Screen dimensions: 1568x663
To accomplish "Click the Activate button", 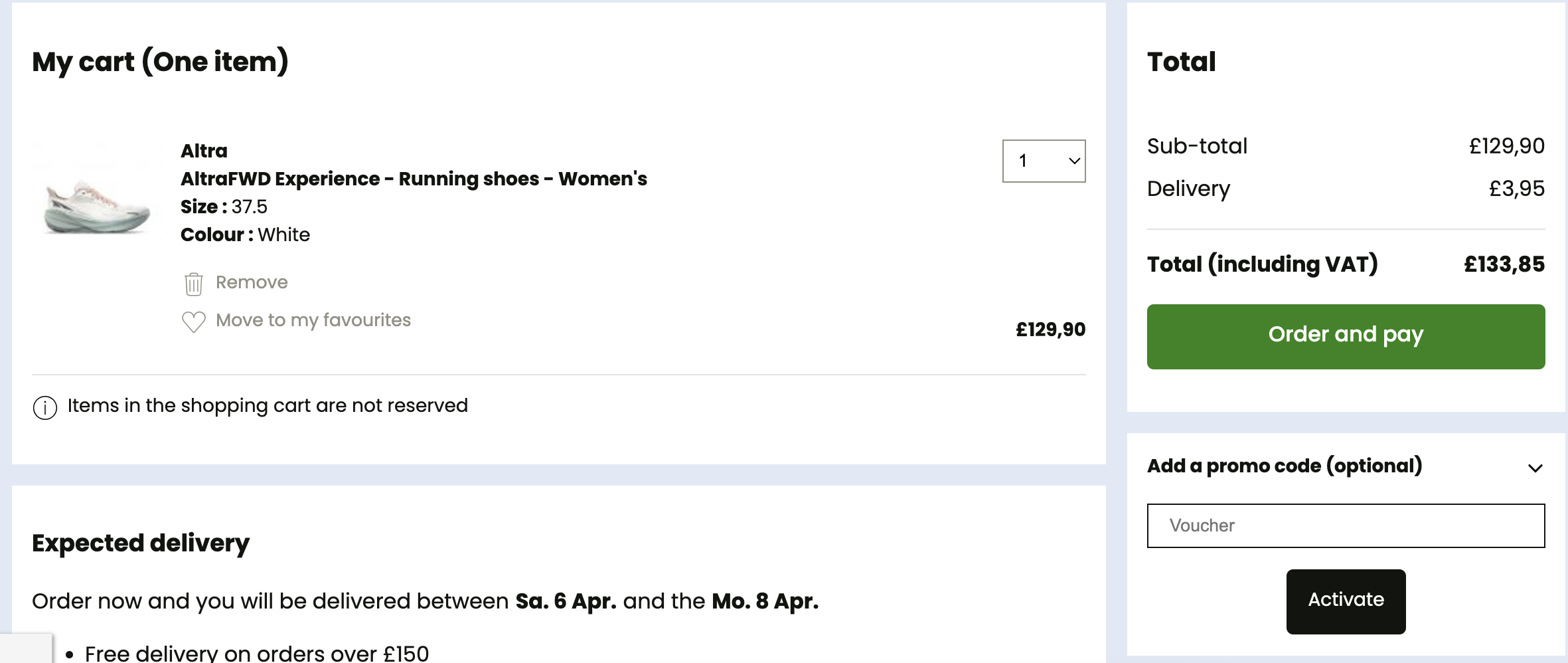I will pos(1346,601).
